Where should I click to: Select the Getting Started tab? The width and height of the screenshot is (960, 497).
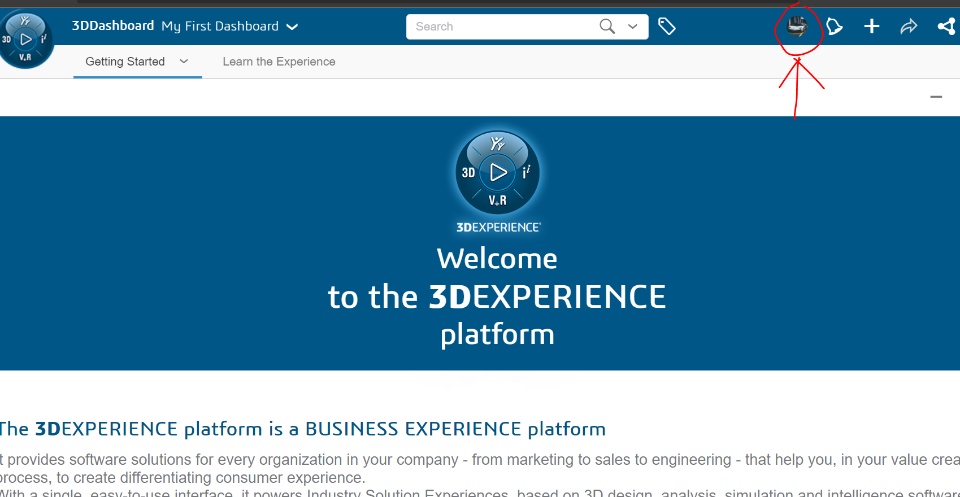[125, 62]
